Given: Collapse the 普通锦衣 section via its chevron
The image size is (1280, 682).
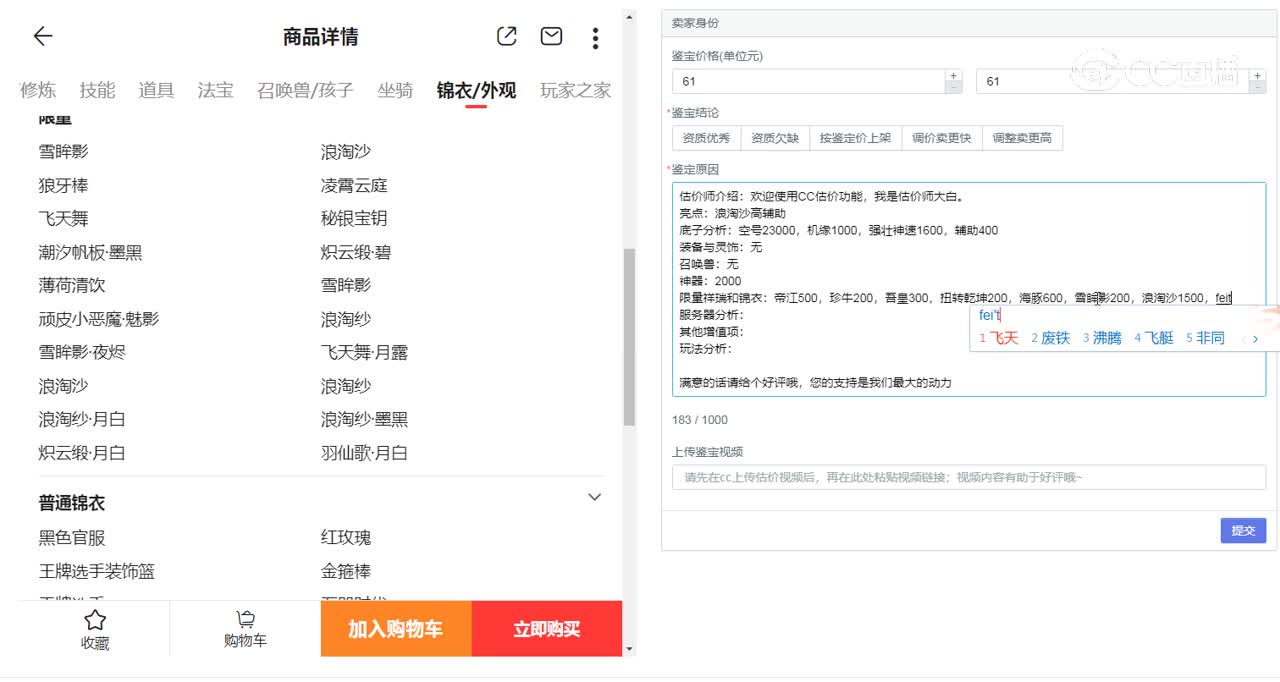Looking at the screenshot, I should (x=594, y=497).
